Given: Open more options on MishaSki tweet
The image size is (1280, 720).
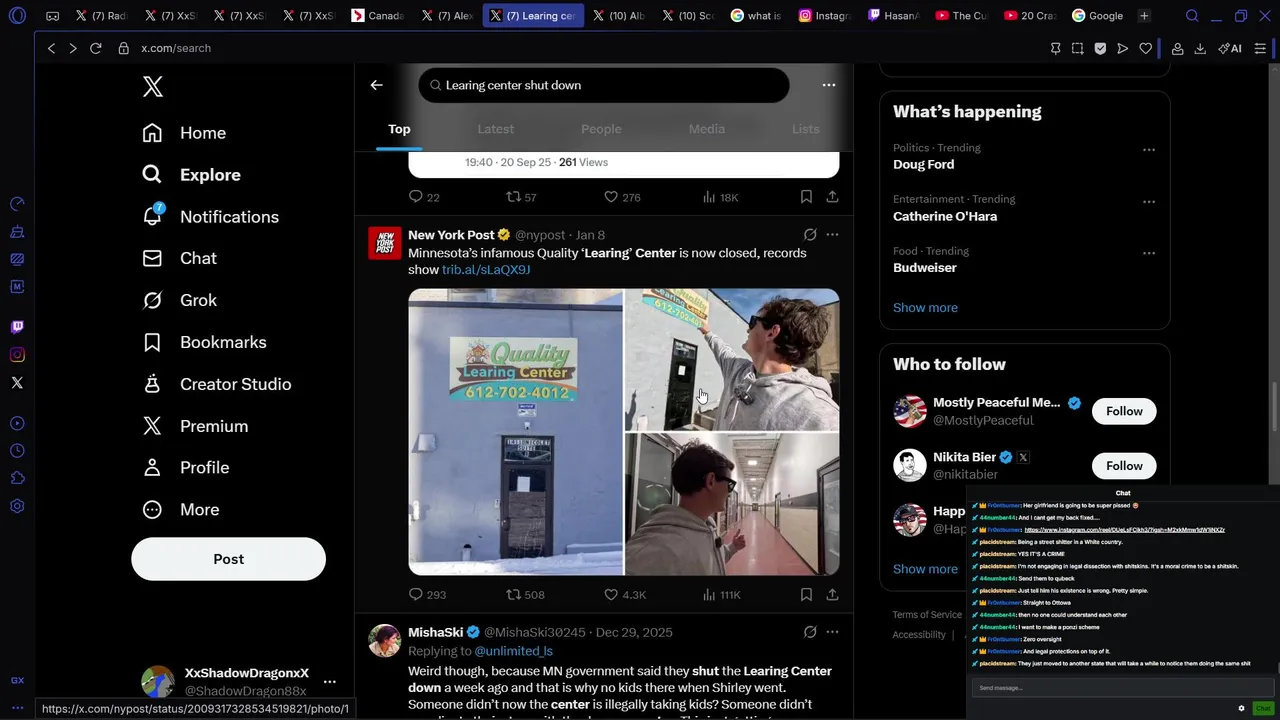Looking at the screenshot, I should [x=832, y=632].
